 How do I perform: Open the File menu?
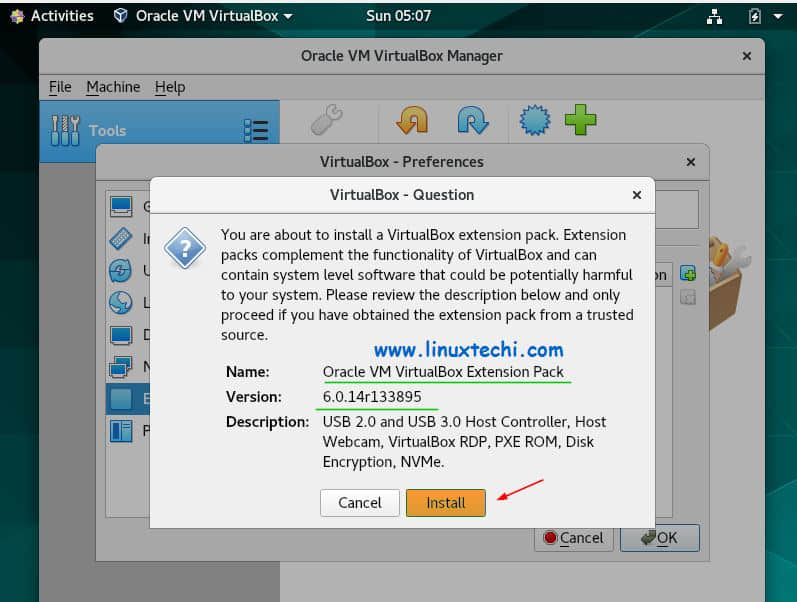pyautogui.click(x=60, y=87)
